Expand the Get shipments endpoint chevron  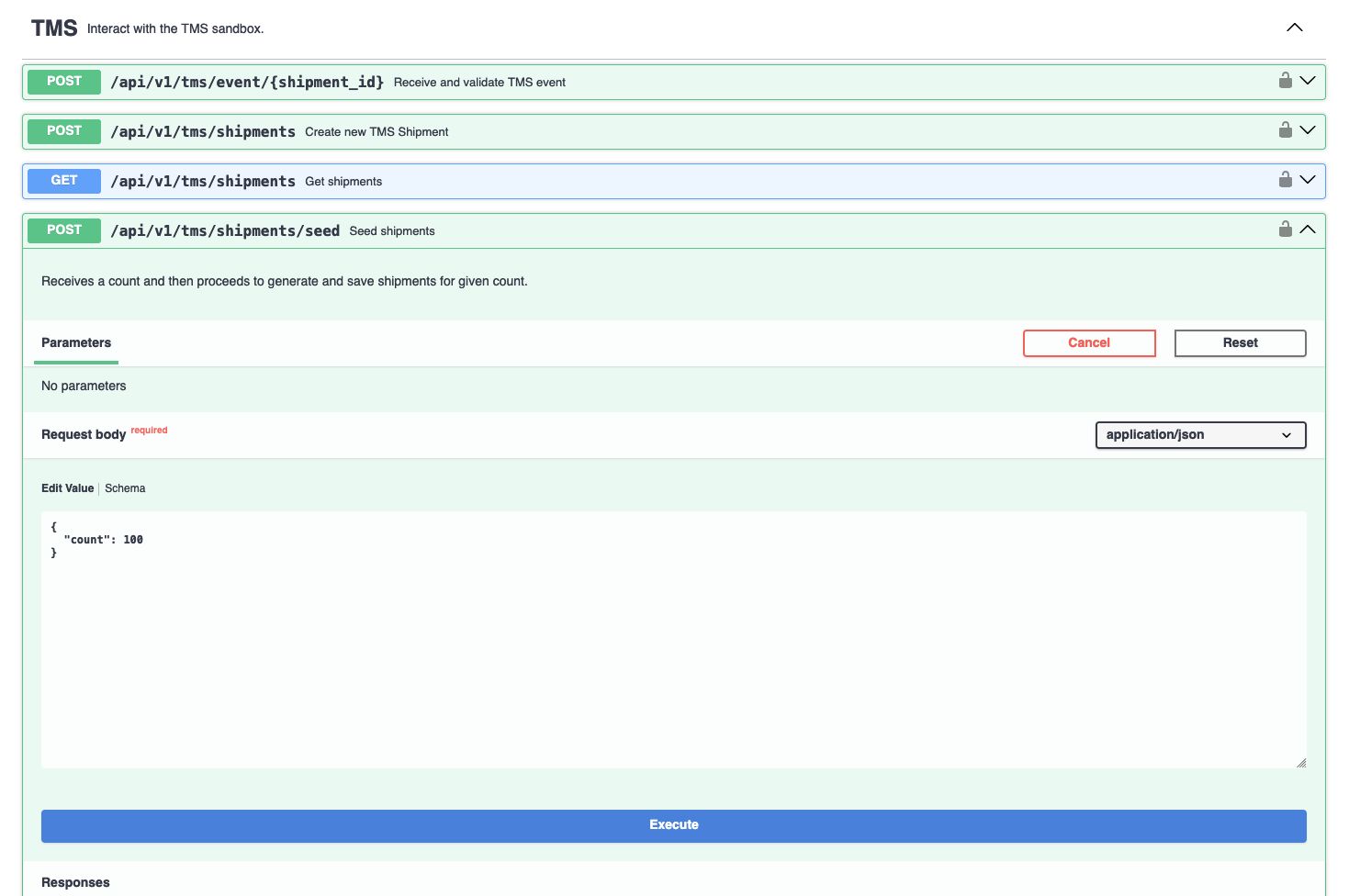1308,180
